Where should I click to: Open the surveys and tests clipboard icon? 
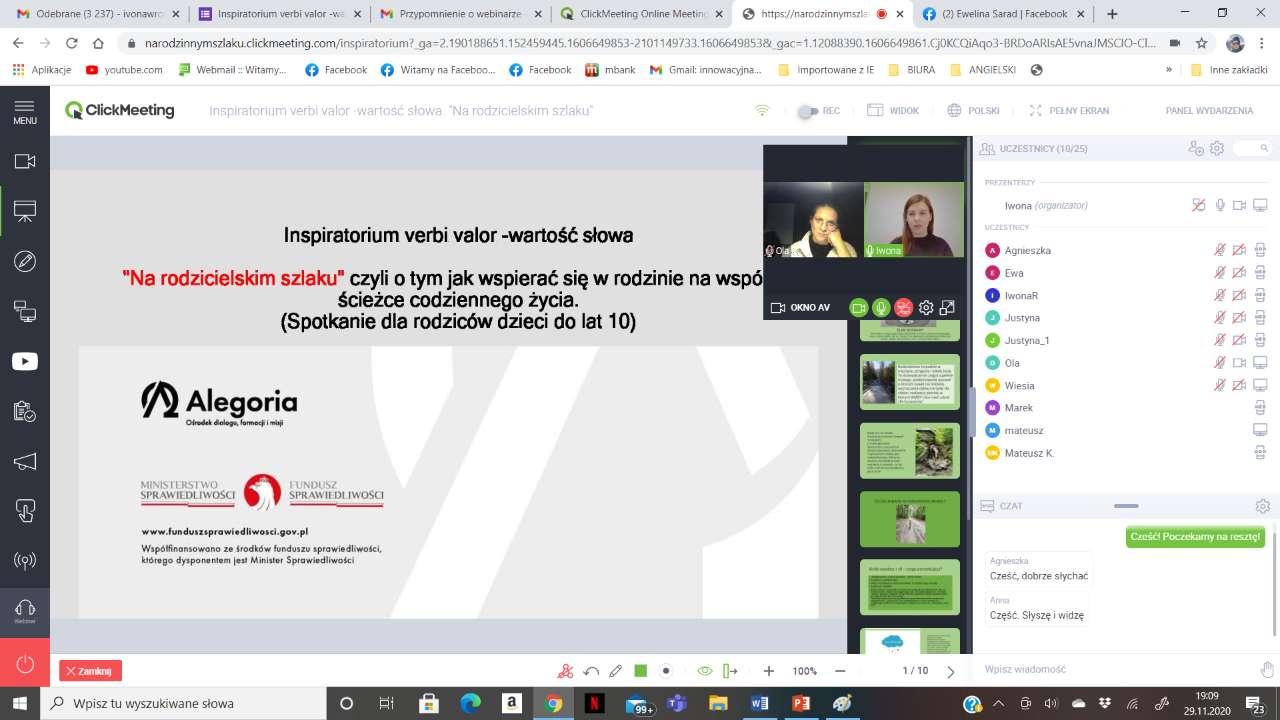coord(24,411)
